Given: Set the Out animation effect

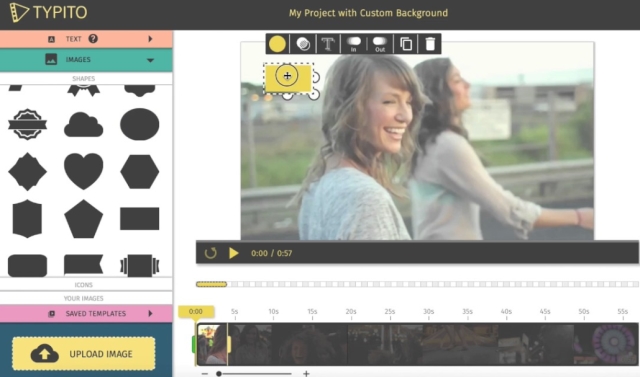Looking at the screenshot, I should click(x=380, y=44).
